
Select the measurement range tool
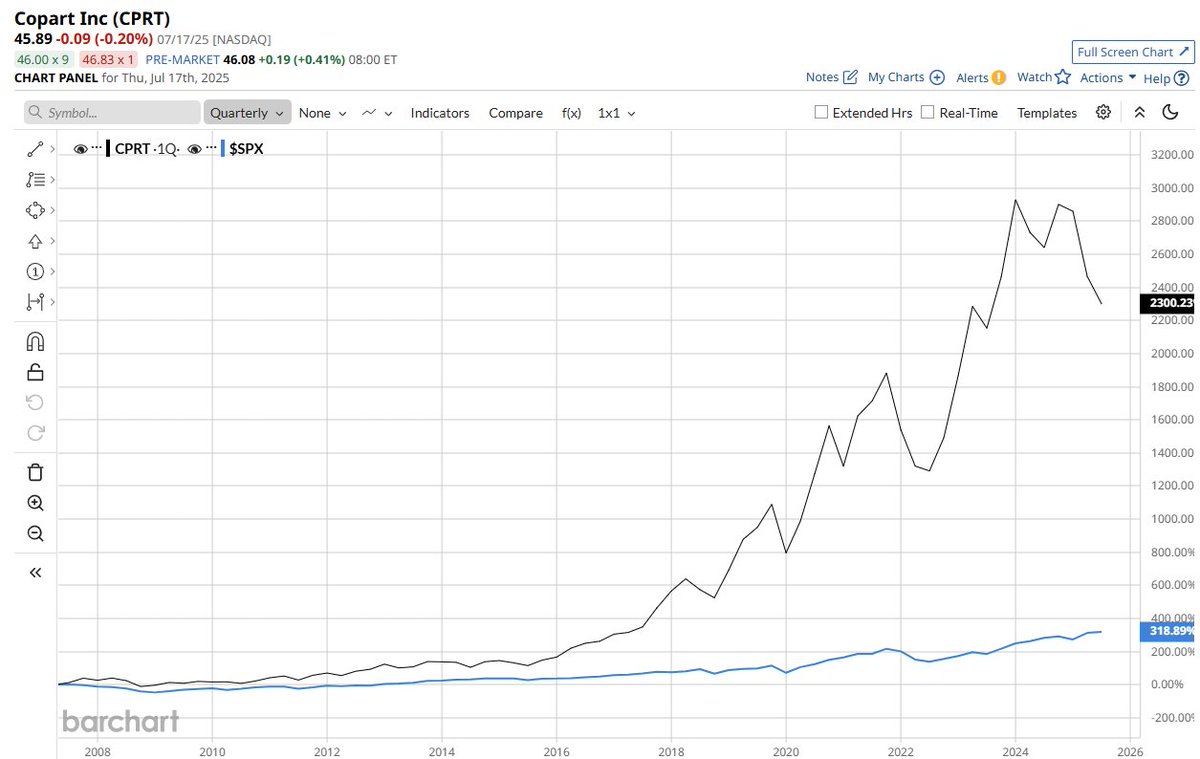click(35, 302)
